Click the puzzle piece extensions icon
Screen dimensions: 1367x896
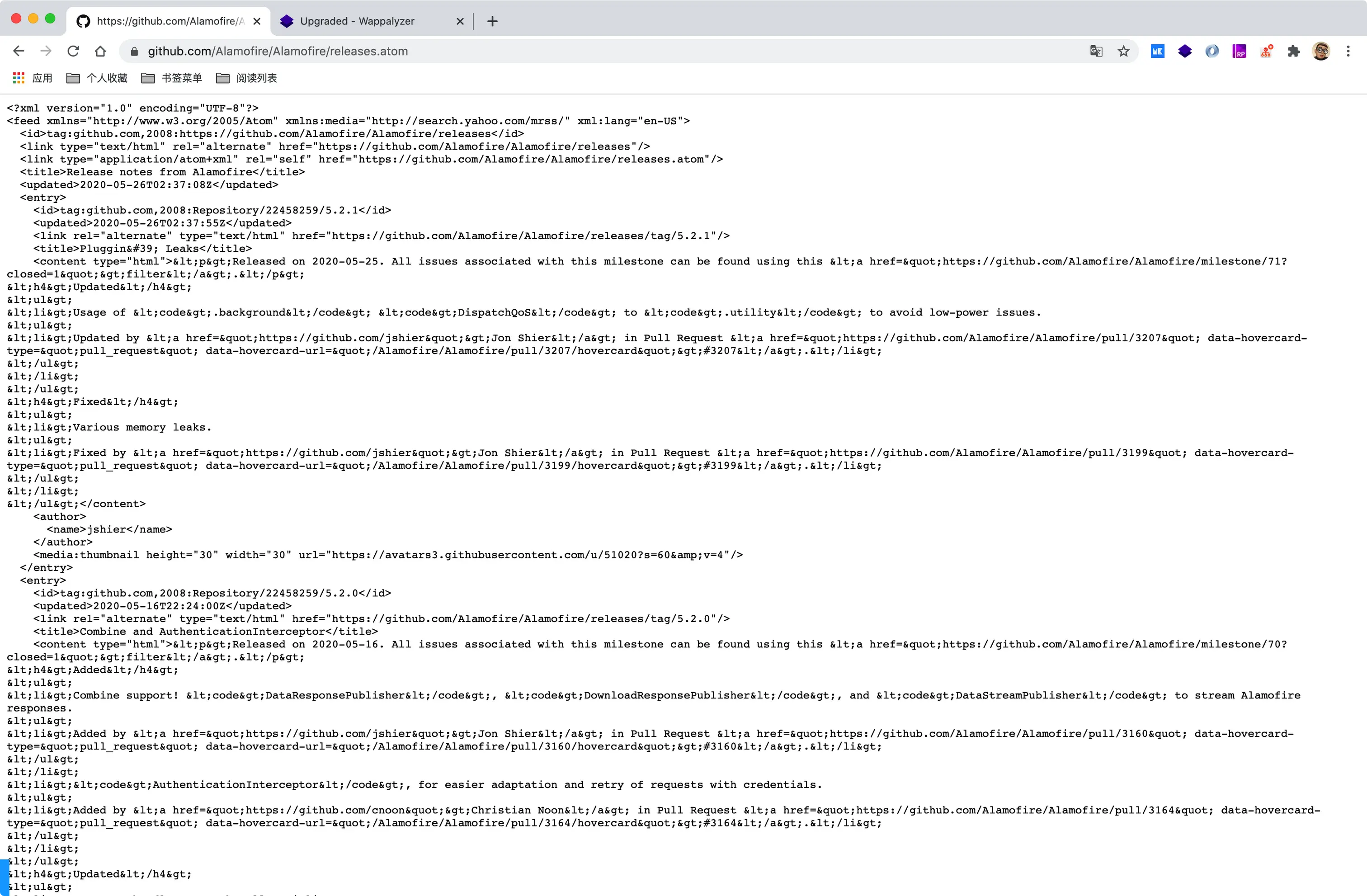(x=1294, y=51)
